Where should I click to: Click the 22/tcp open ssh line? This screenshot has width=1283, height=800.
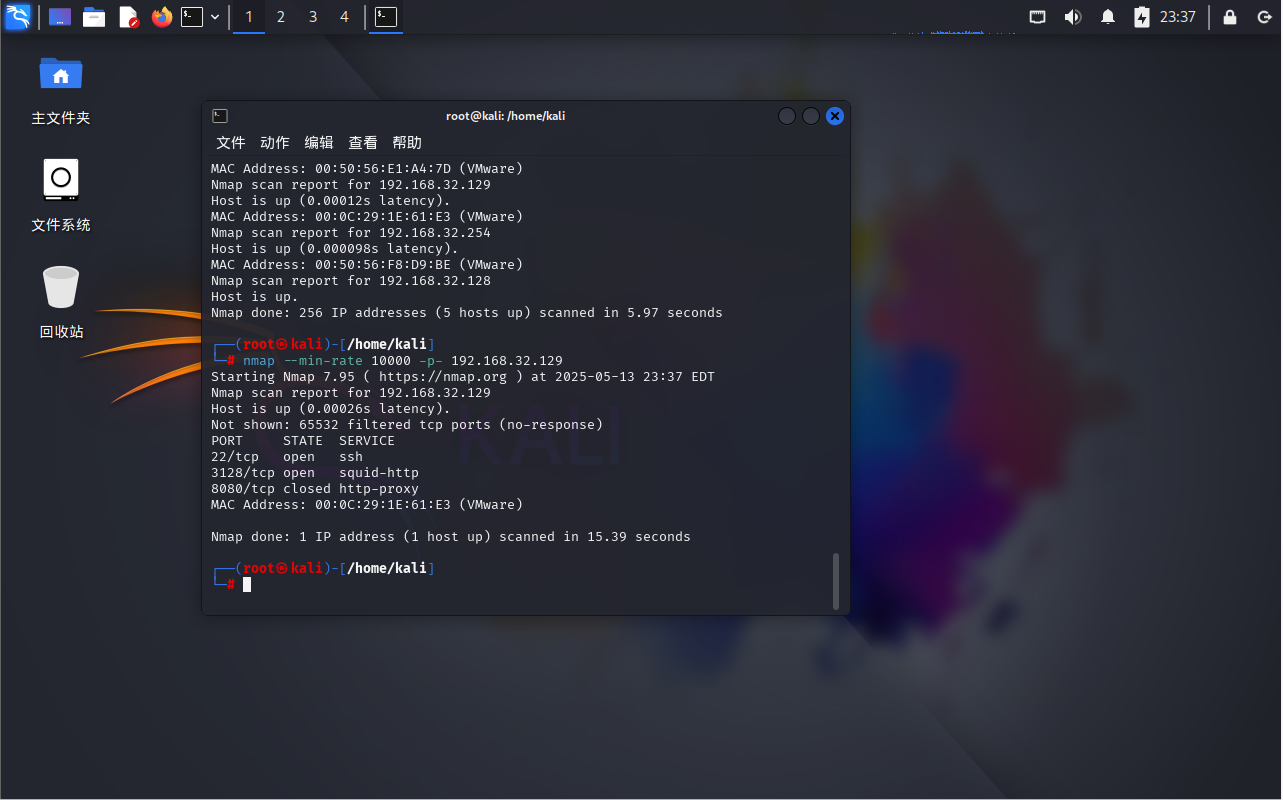[x=287, y=457]
